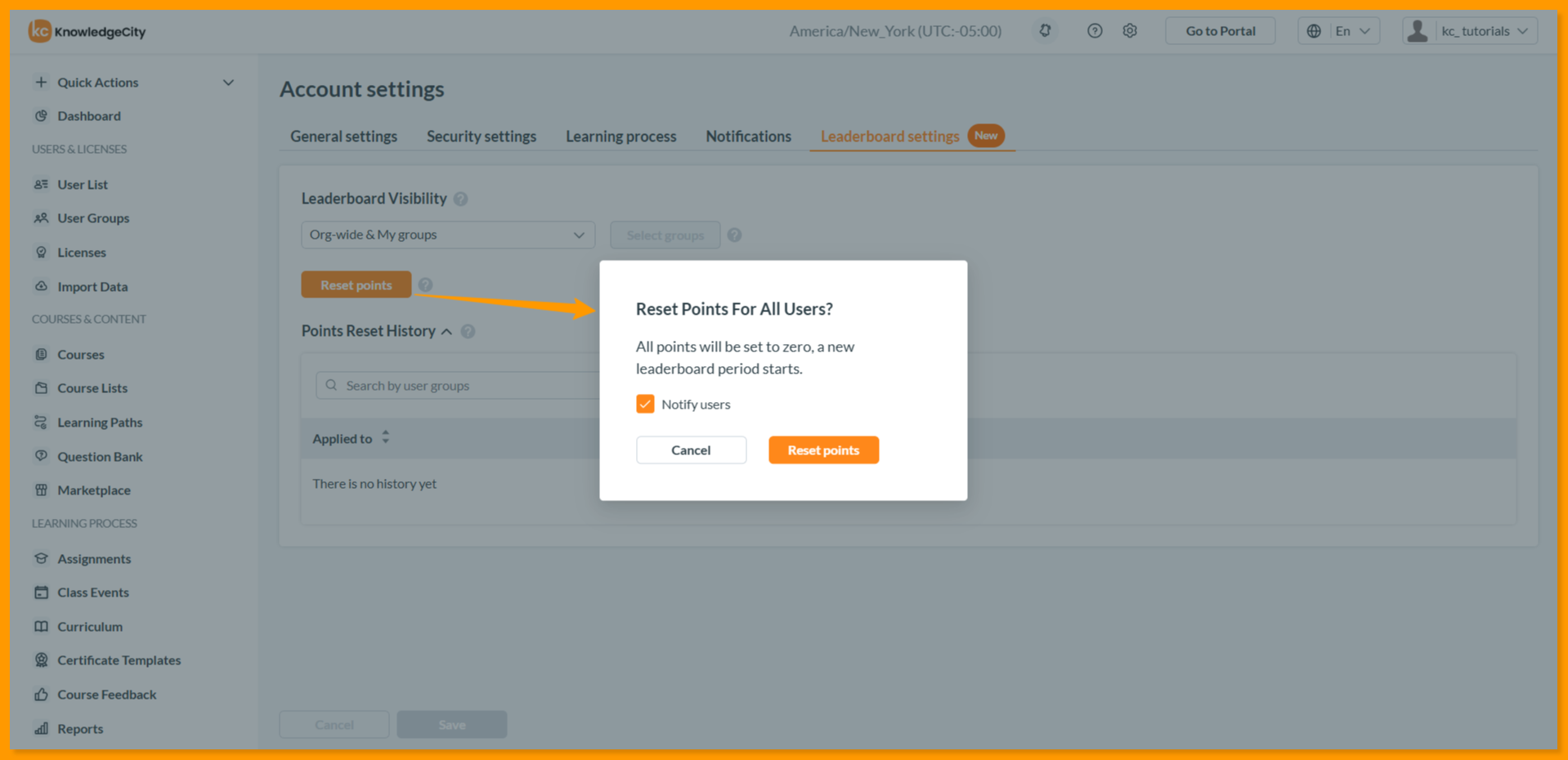
Task: Open Licenses page in sidebar
Action: pyautogui.click(x=82, y=253)
